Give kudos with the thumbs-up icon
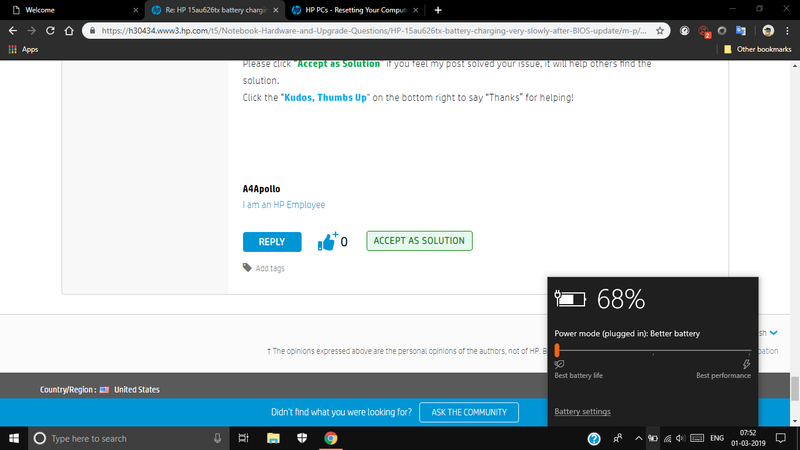The width and height of the screenshot is (800, 450). click(327, 241)
